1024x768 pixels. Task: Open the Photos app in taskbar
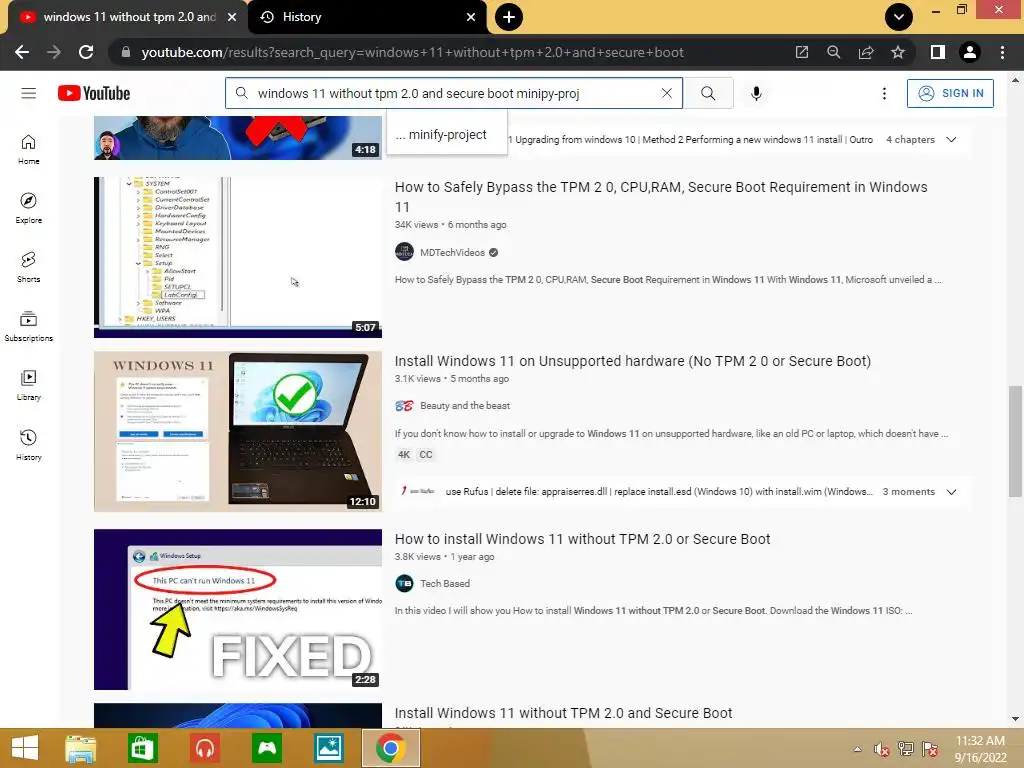(329, 748)
